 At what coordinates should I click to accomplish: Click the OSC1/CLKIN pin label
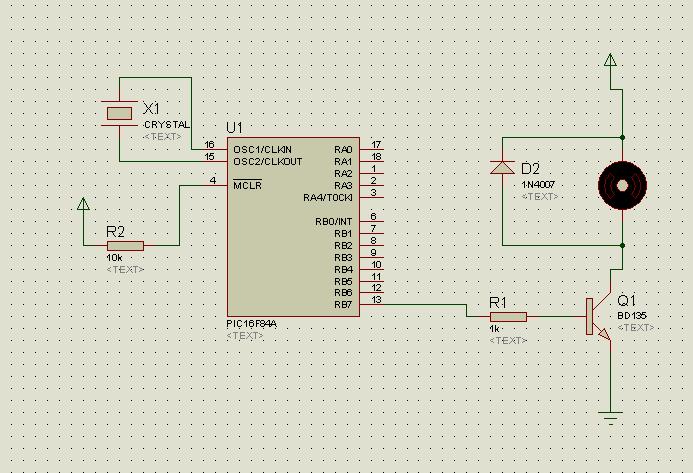pyautogui.click(x=263, y=149)
